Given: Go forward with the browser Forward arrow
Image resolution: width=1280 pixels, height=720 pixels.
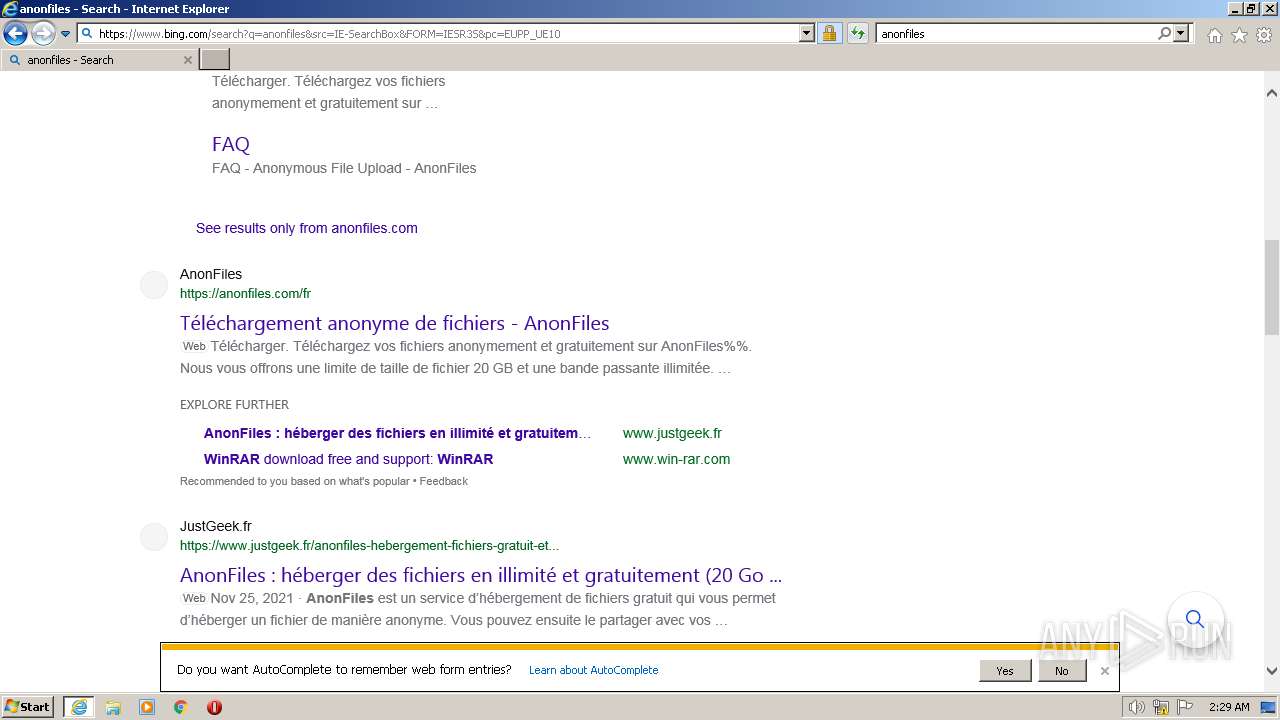Looking at the screenshot, I should tap(42, 33).
